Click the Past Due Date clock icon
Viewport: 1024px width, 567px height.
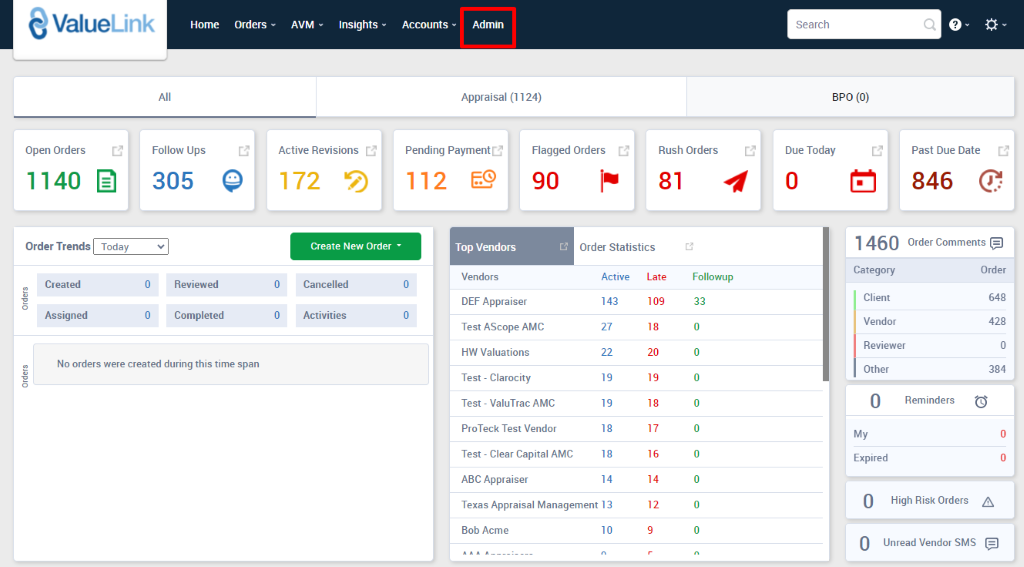[x=991, y=181]
